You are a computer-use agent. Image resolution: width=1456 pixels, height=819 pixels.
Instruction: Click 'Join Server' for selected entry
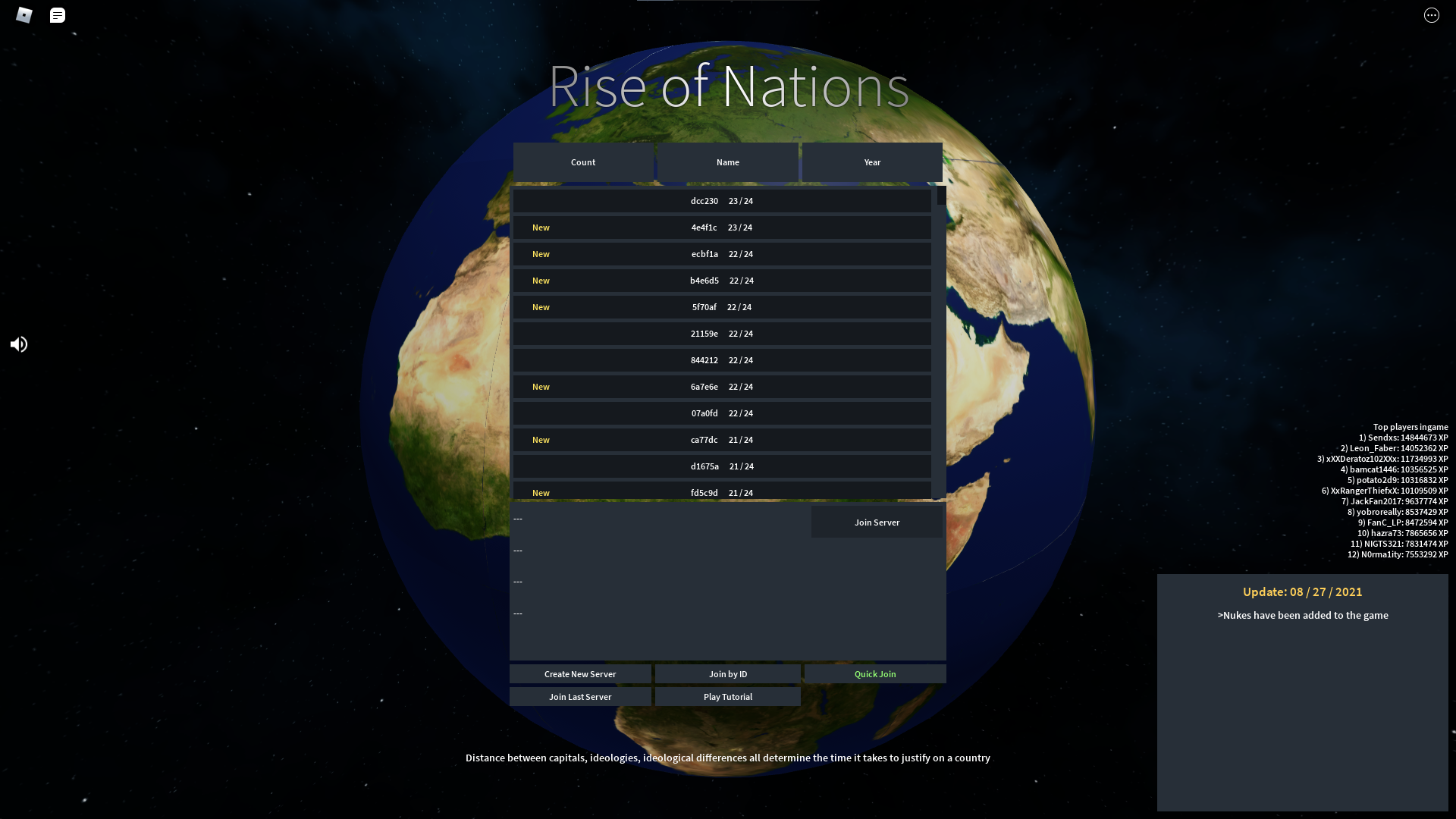coord(875,521)
